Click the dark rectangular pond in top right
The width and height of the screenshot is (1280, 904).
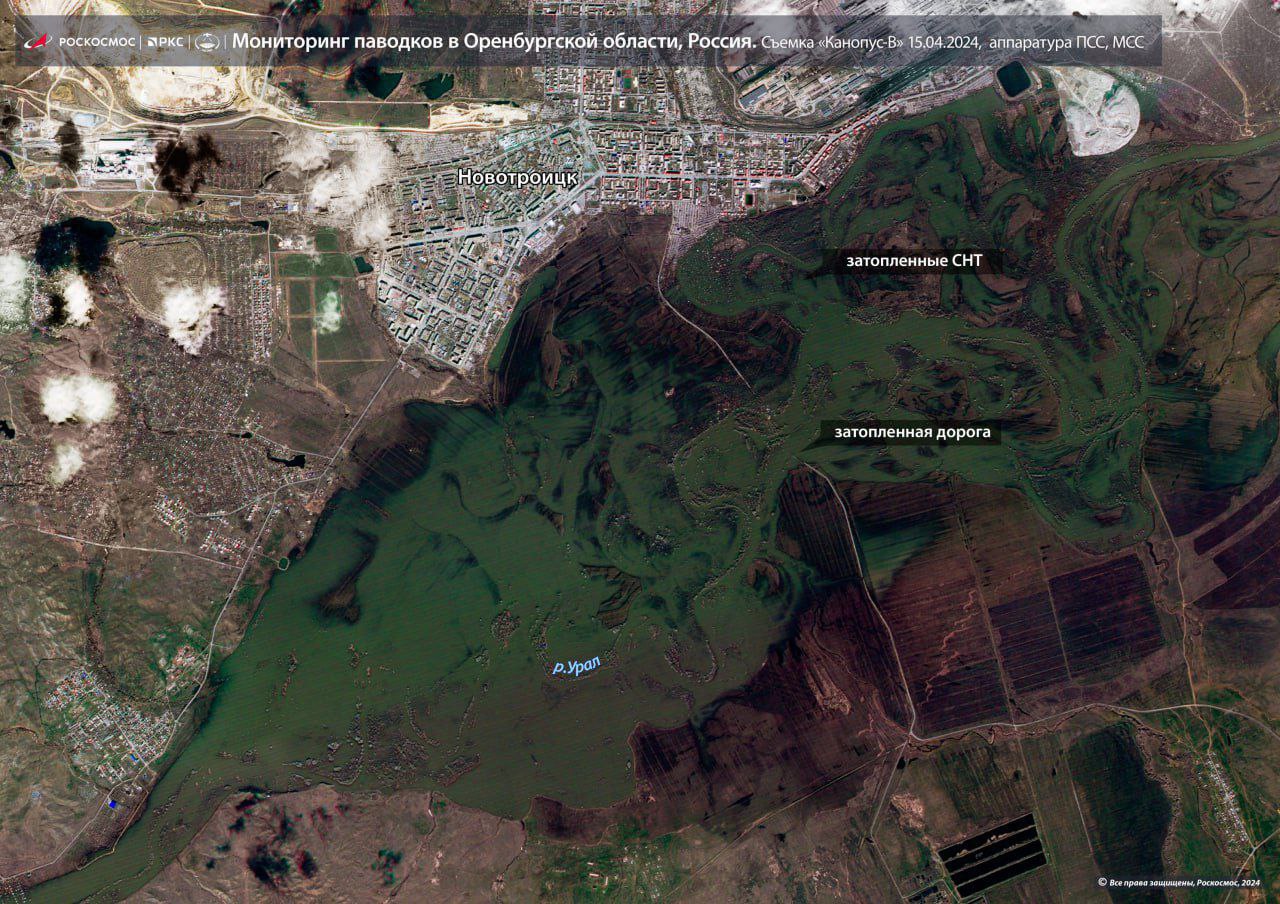[1014, 79]
